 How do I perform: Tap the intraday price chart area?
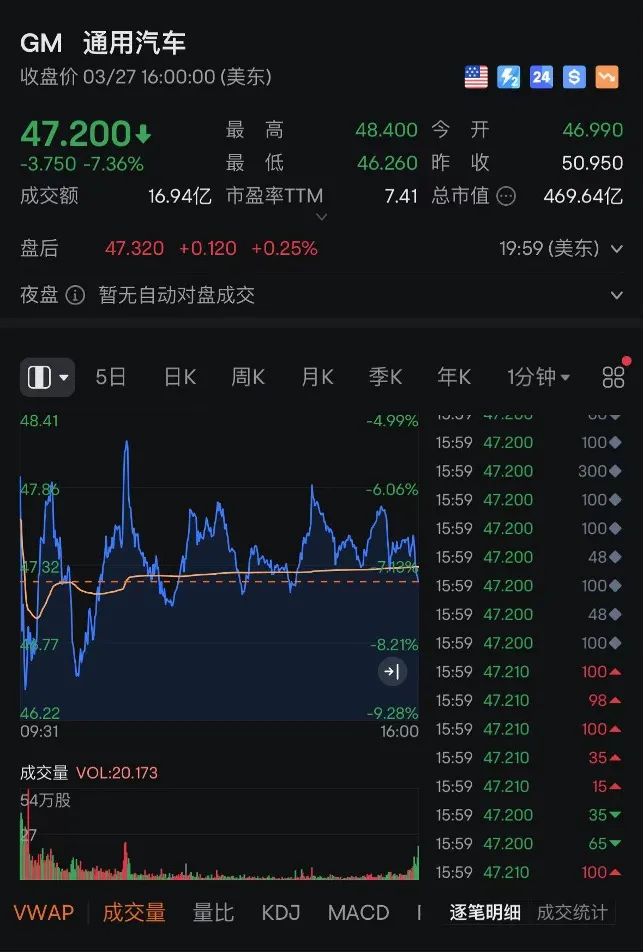coord(219,566)
